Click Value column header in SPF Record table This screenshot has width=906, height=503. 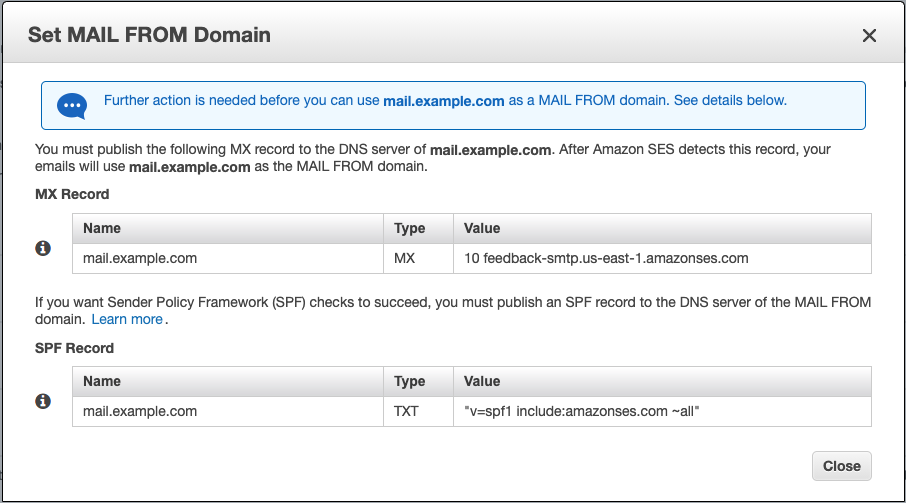point(482,381)
